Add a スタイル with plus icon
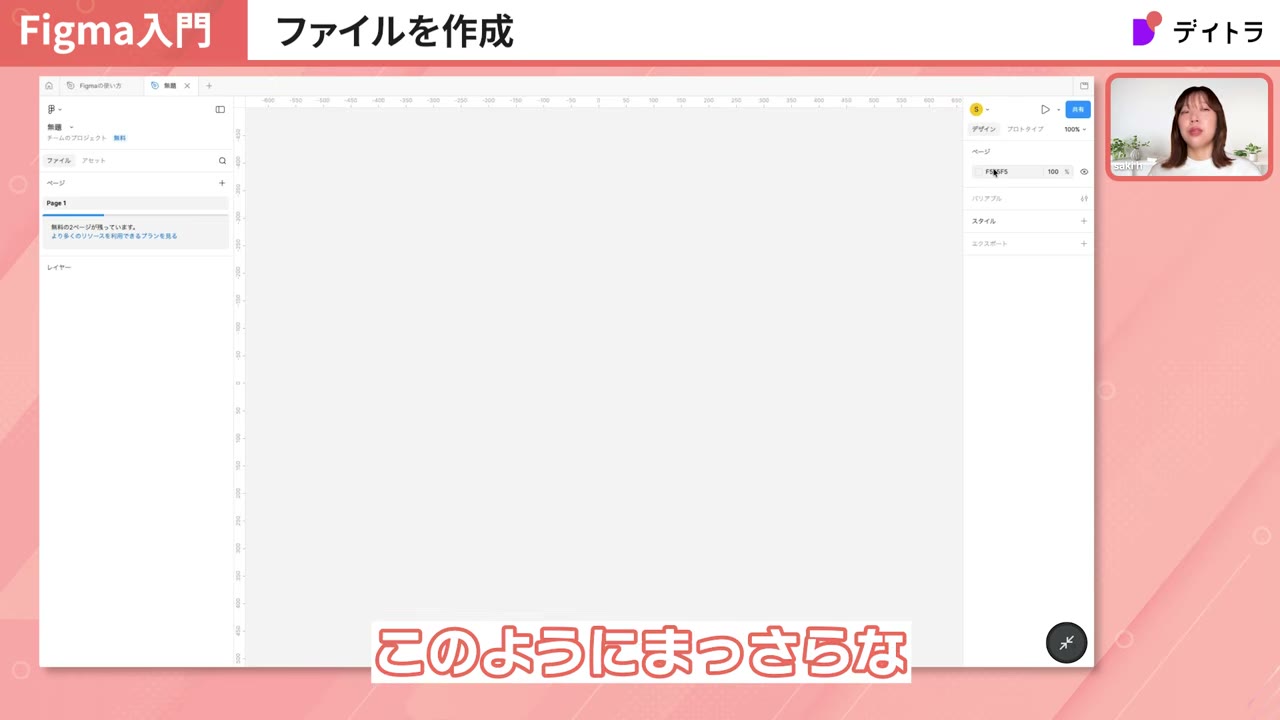Screen dimensions: 1280x720 click(1084, 221)
